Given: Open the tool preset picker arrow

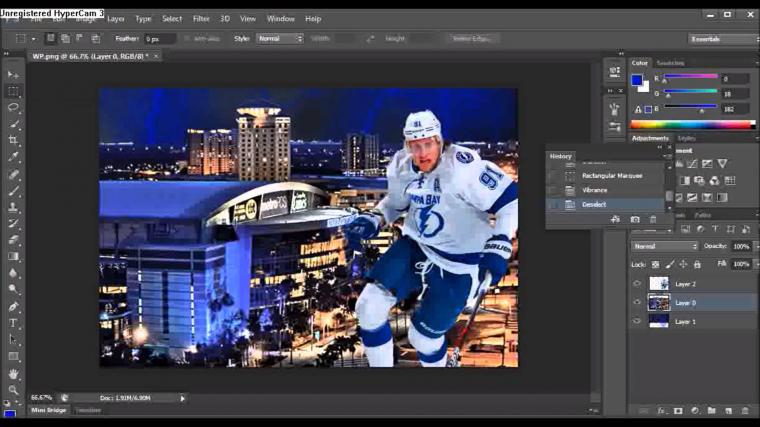Looking at the screenshot, I should pyautogui.click(x=33, y=38).
